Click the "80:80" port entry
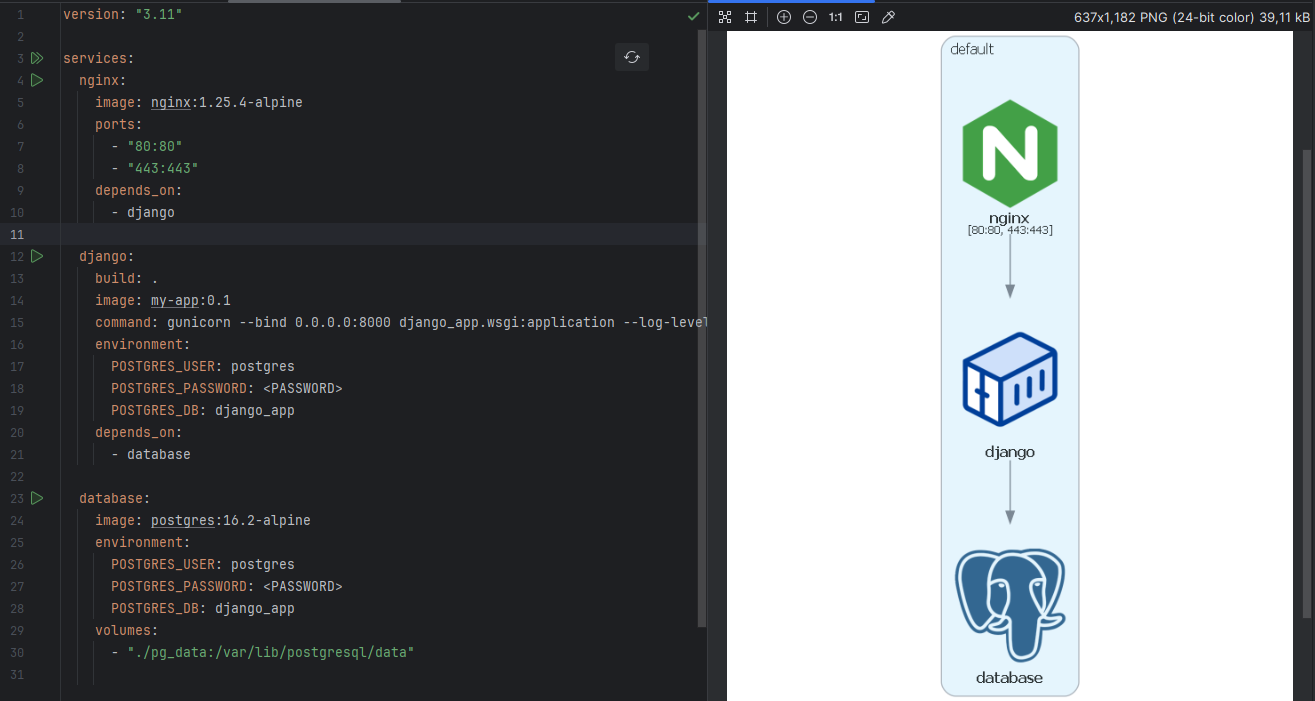This screenshot has height=701, width=1315. coord(155,146)
